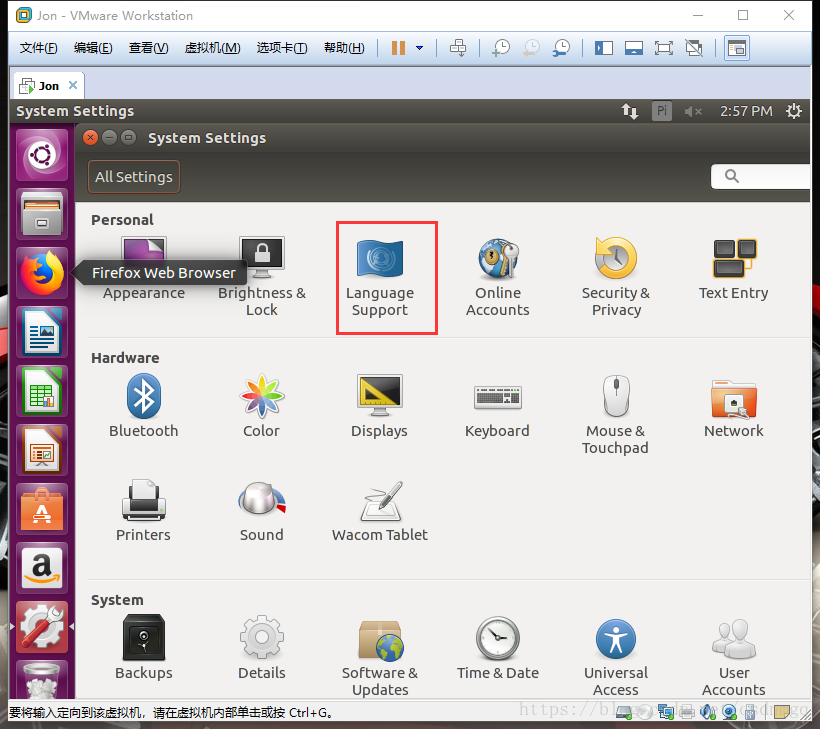The width and height of the screenshot is (820, 729).
Task: Close the System Settings window
Action: [x=90, y=138]
